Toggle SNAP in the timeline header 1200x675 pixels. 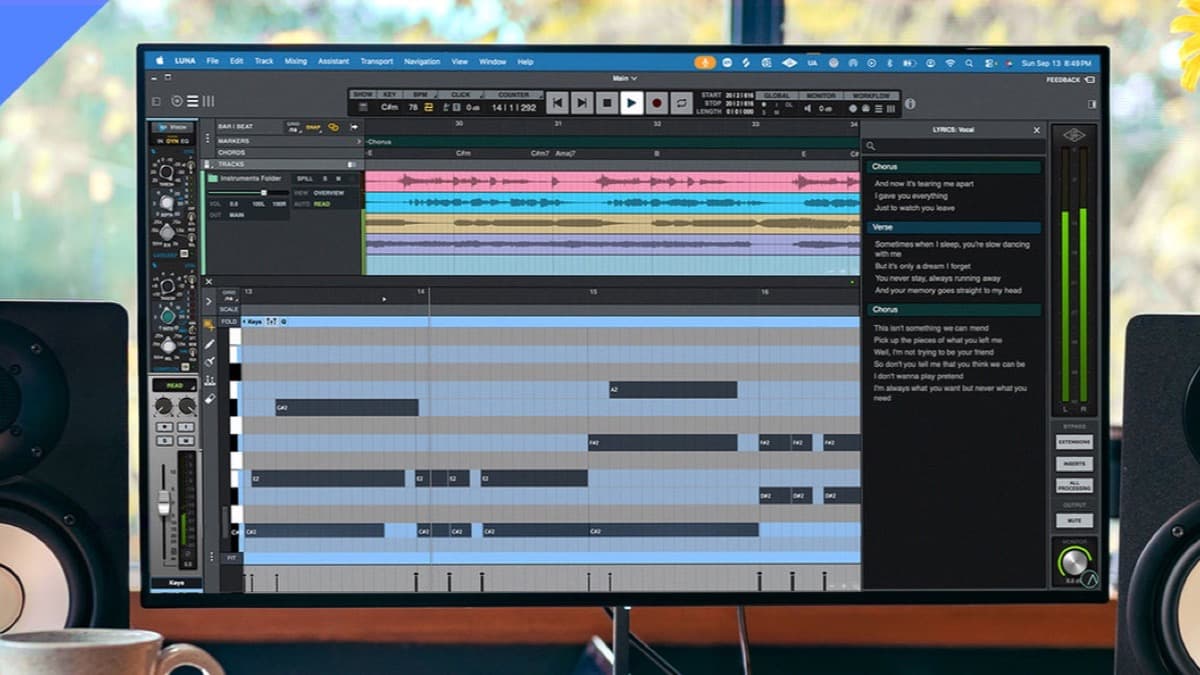click(x=313, y=127)
